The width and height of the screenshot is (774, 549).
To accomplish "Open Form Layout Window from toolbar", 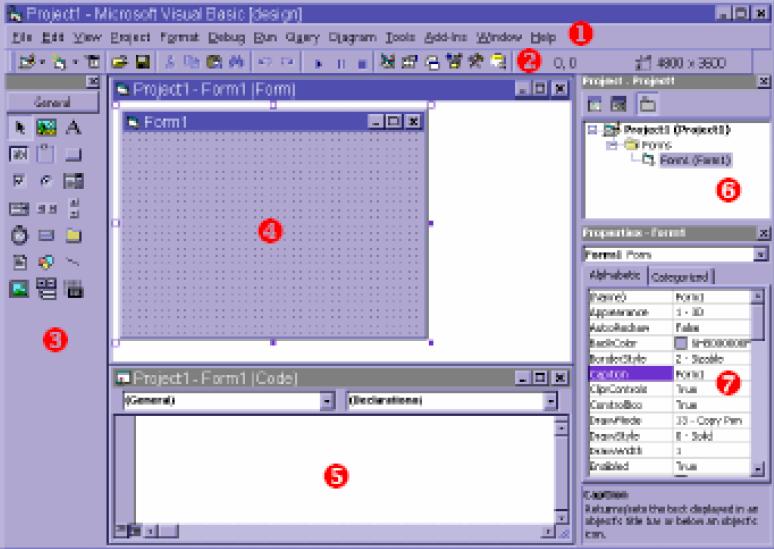I will [x=432, y=62].
